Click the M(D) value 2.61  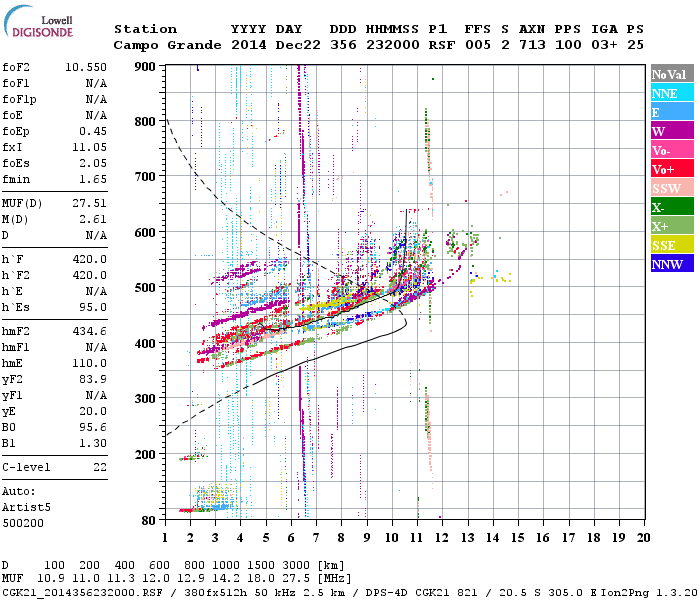tap(93, 220)
